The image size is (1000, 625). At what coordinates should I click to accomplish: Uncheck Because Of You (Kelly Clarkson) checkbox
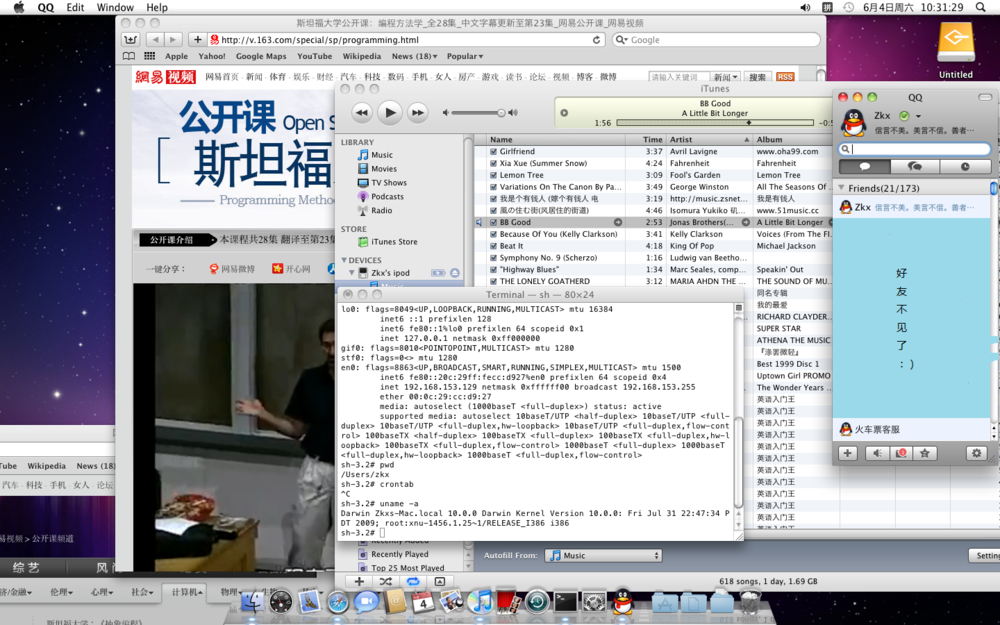494,234
